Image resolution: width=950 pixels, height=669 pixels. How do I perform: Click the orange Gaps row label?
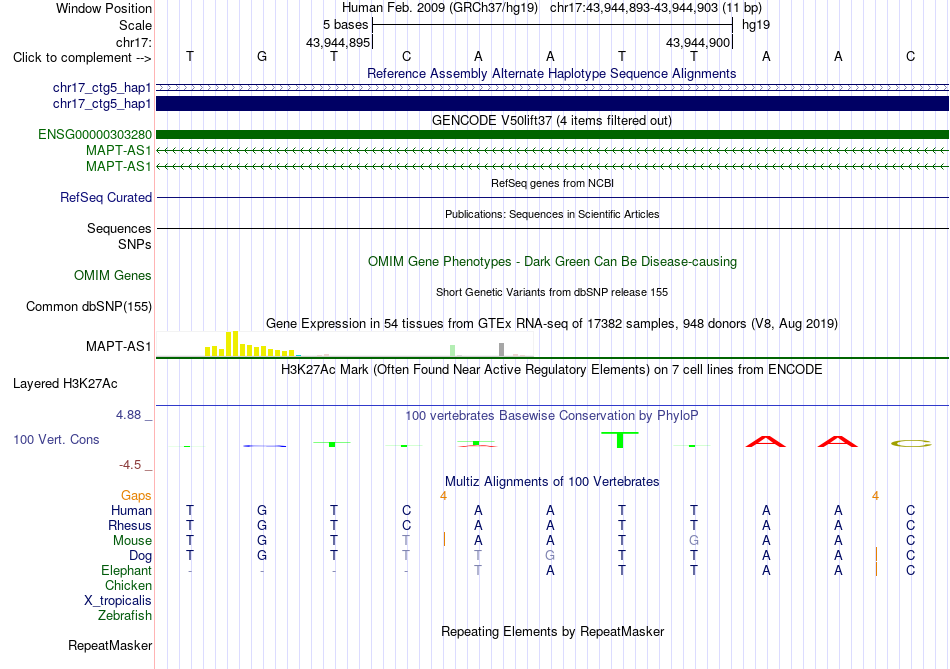[x=136, y=496]
